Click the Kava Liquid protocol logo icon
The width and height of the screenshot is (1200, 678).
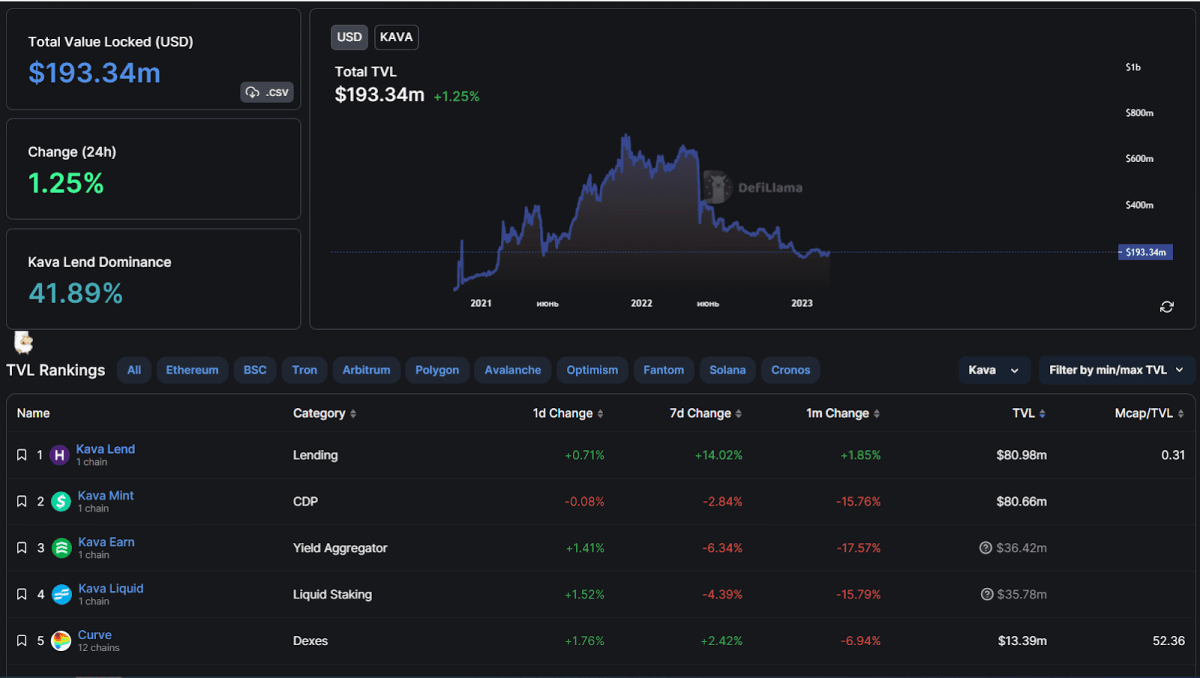[61, 594]
